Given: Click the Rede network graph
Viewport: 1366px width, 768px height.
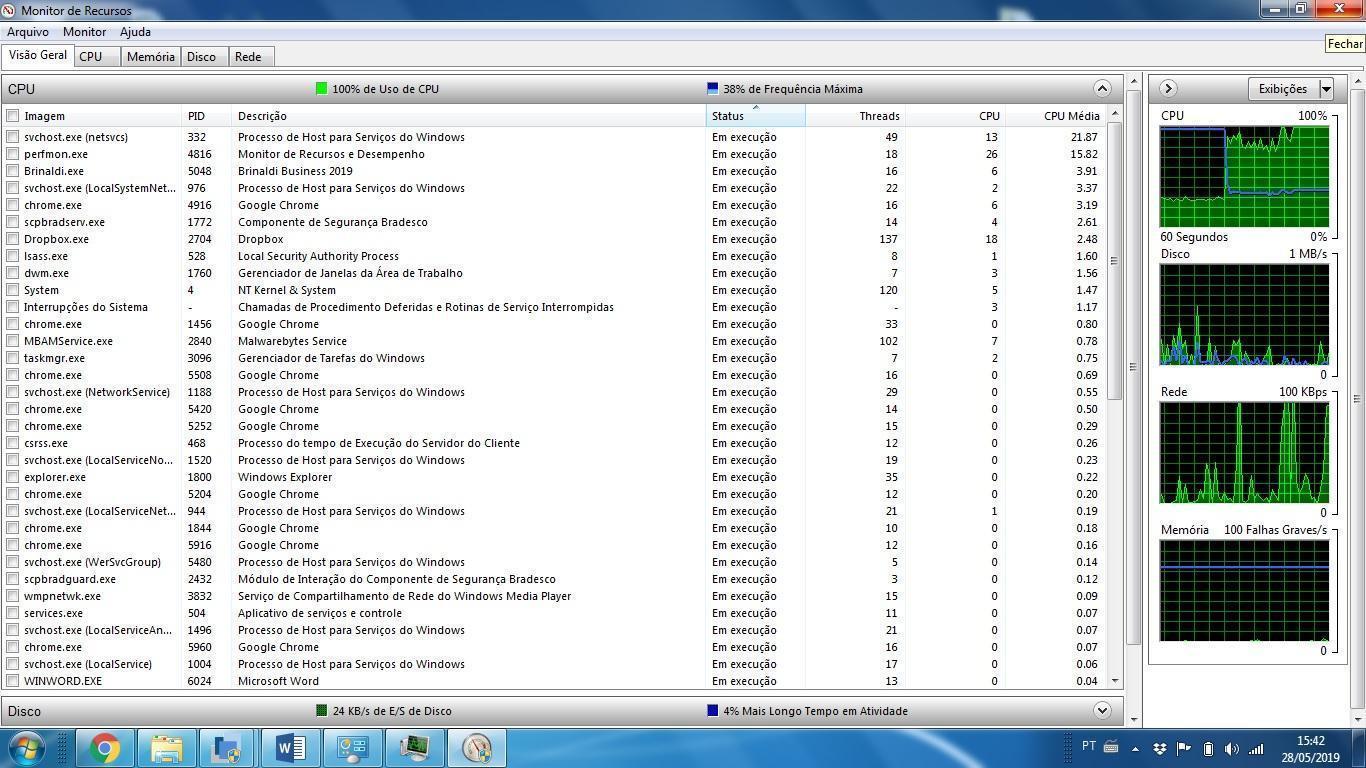Looking at the screenshot, I should tap(1244, 452).
